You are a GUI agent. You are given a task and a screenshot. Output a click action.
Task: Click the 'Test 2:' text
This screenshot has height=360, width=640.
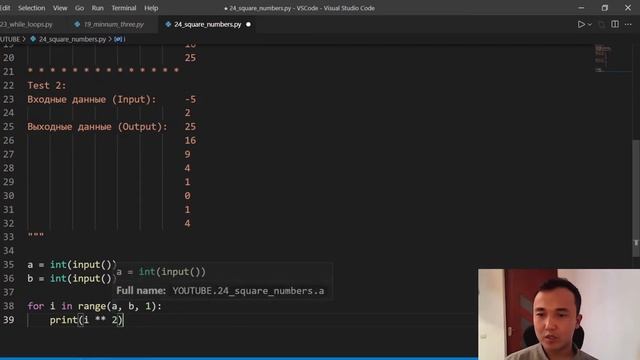point(47,85)
